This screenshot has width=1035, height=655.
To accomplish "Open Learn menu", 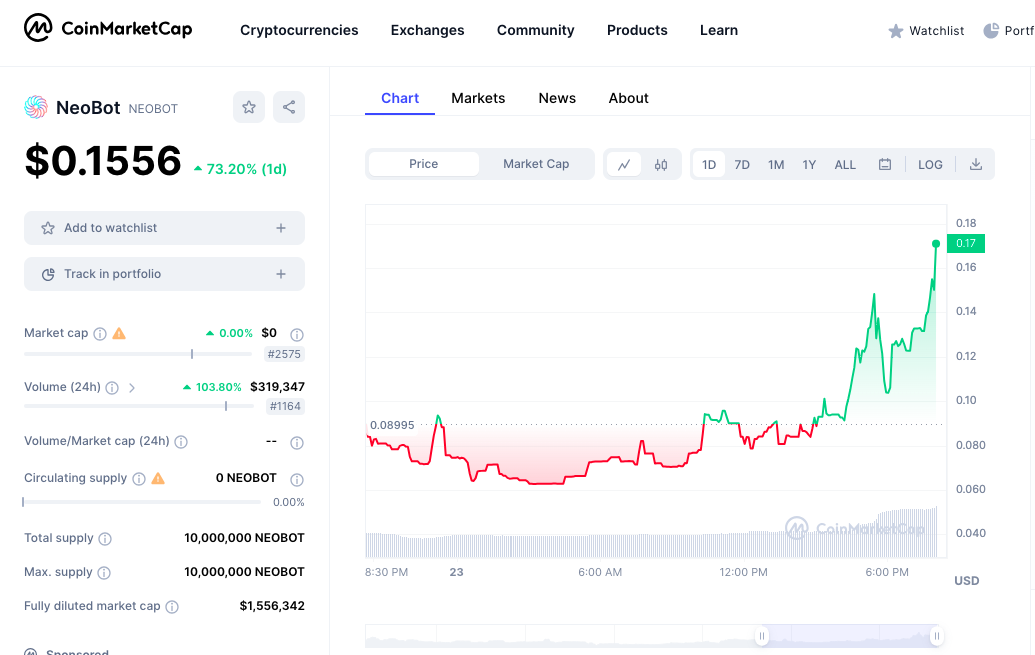I will click(x=719, y=30).
